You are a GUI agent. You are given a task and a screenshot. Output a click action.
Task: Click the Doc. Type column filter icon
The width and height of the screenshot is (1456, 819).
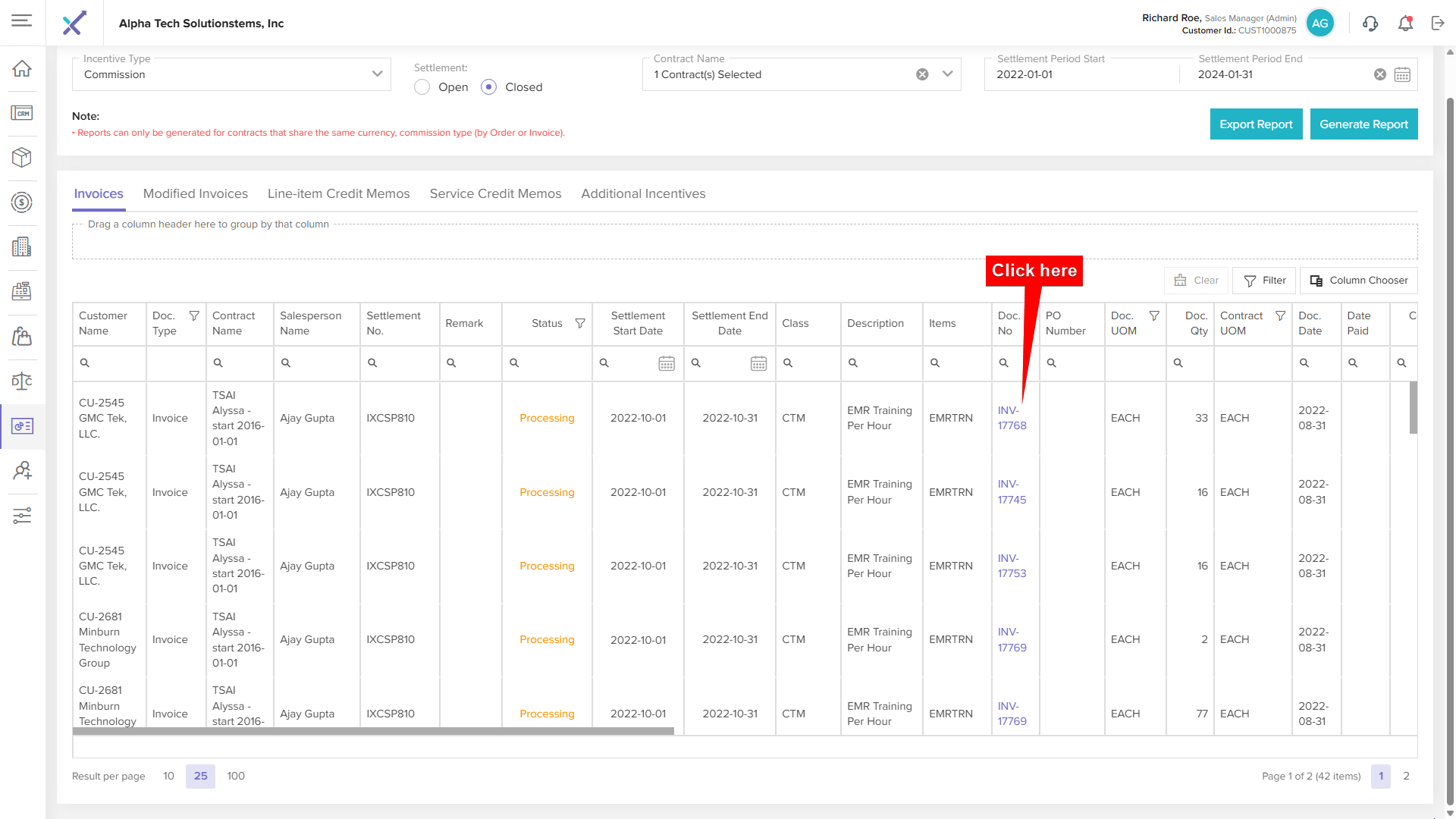(194, 315)
